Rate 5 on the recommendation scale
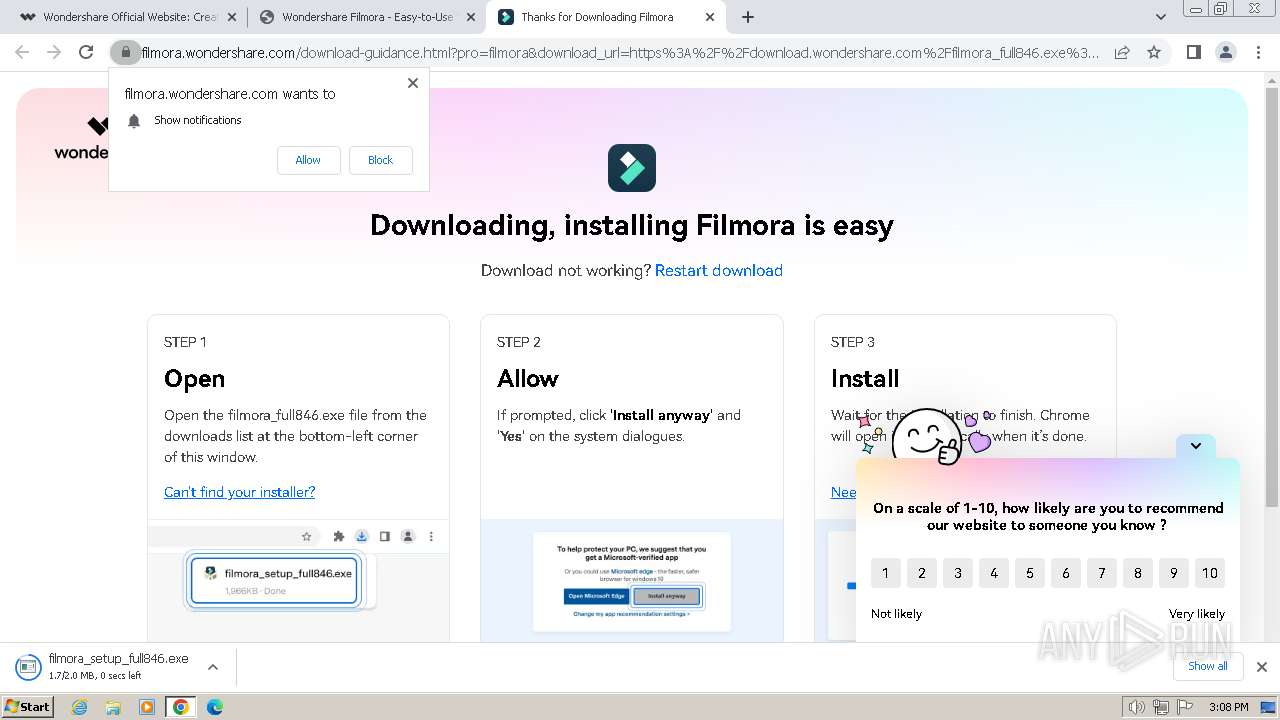The width and height of the screenshot is (1280, 720). [1029, 573]
